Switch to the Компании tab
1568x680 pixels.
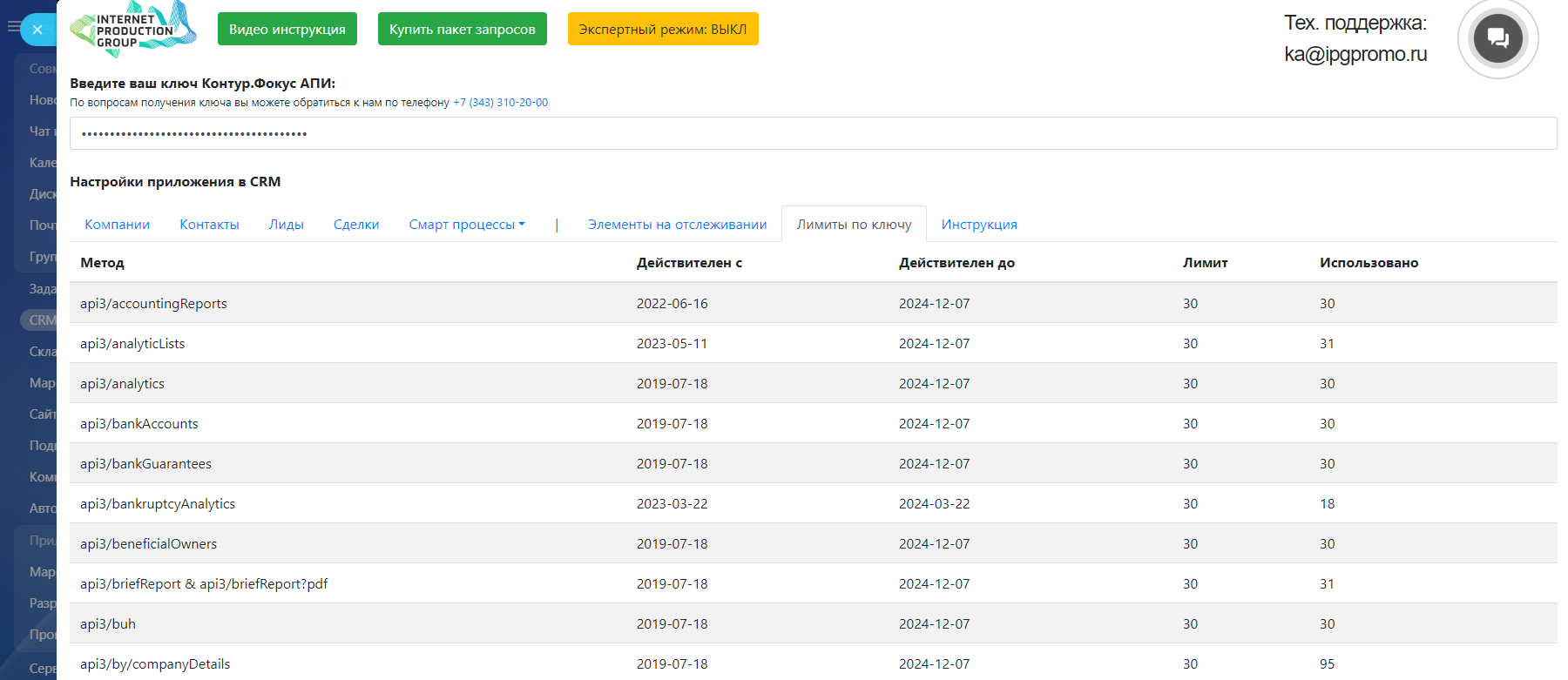tap(118, 225)
